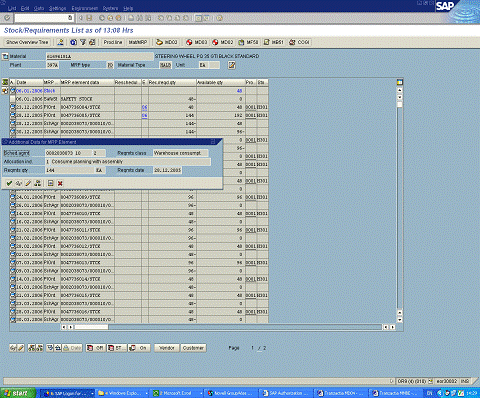Click the command field in the top toolbar
This screenshot has width=480, height=398.
point(43,18)
